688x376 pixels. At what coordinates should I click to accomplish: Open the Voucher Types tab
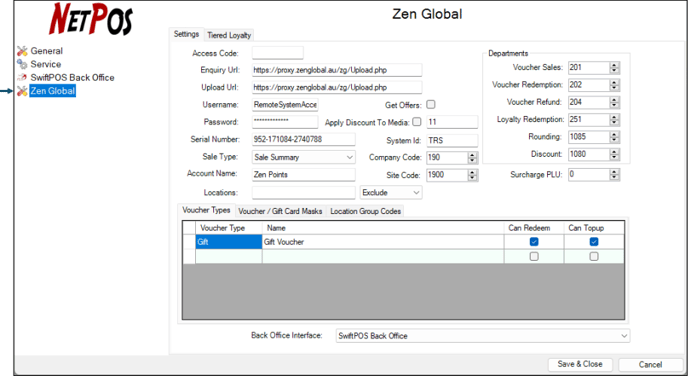pos(206,210)
